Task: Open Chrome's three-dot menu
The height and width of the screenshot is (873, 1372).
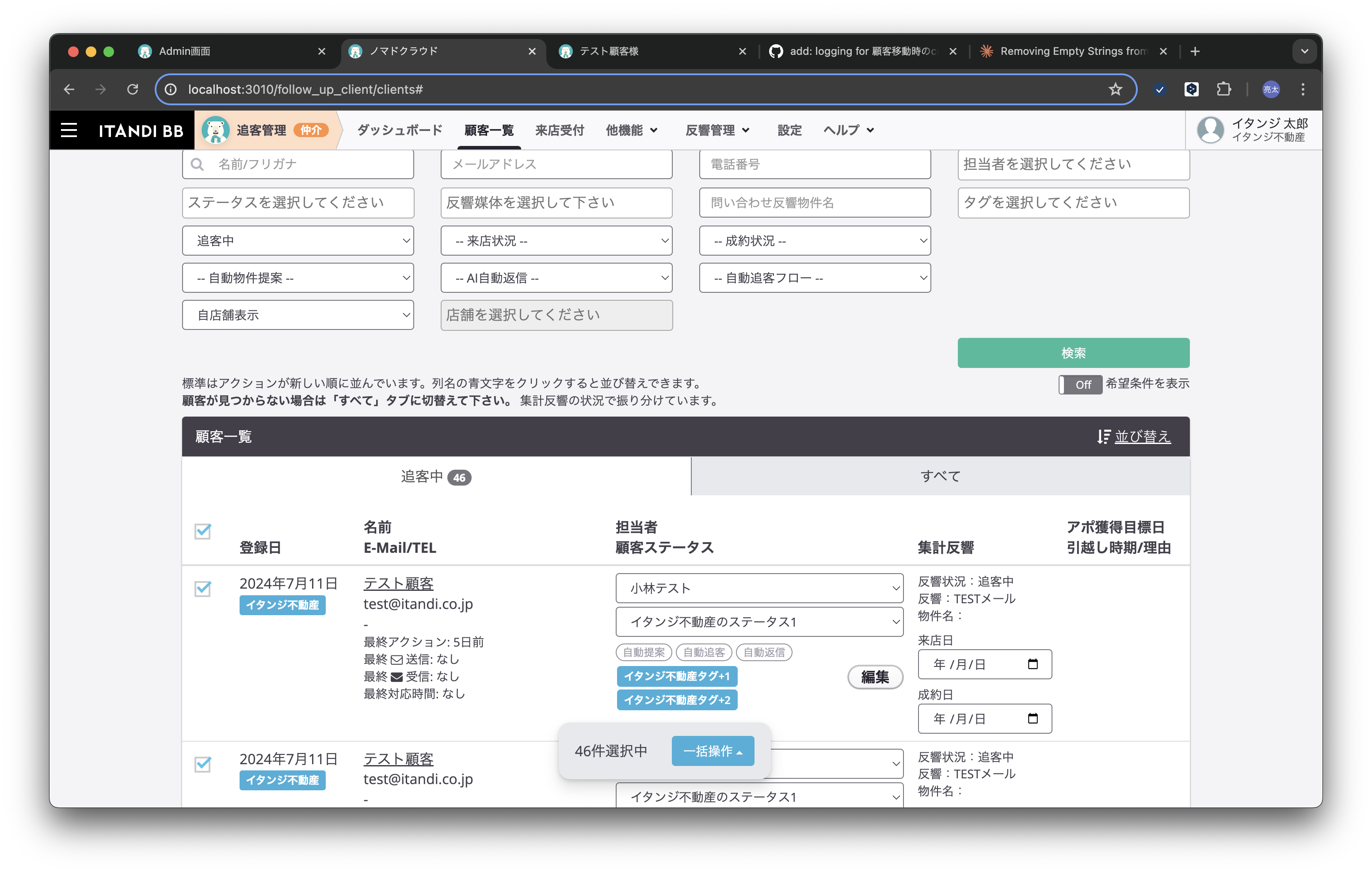Action: 1303,89
